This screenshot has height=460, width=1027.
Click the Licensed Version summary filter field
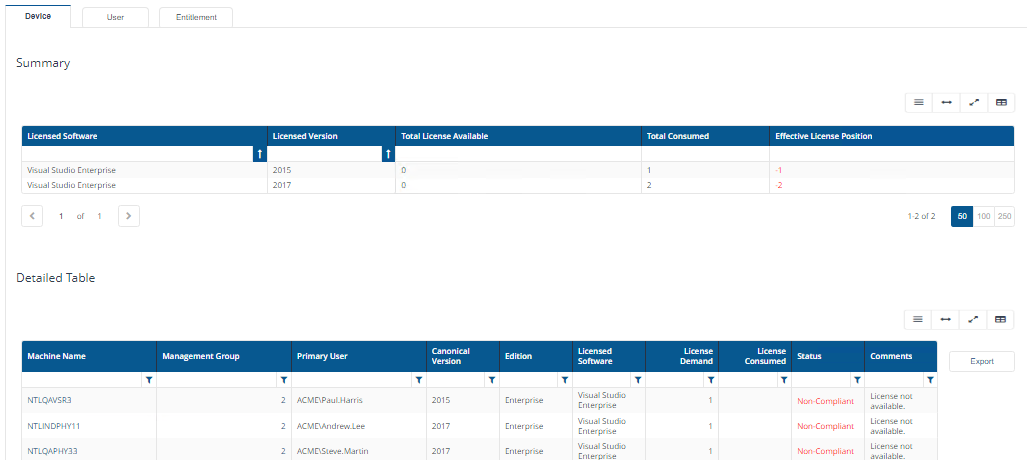[325, 154]
